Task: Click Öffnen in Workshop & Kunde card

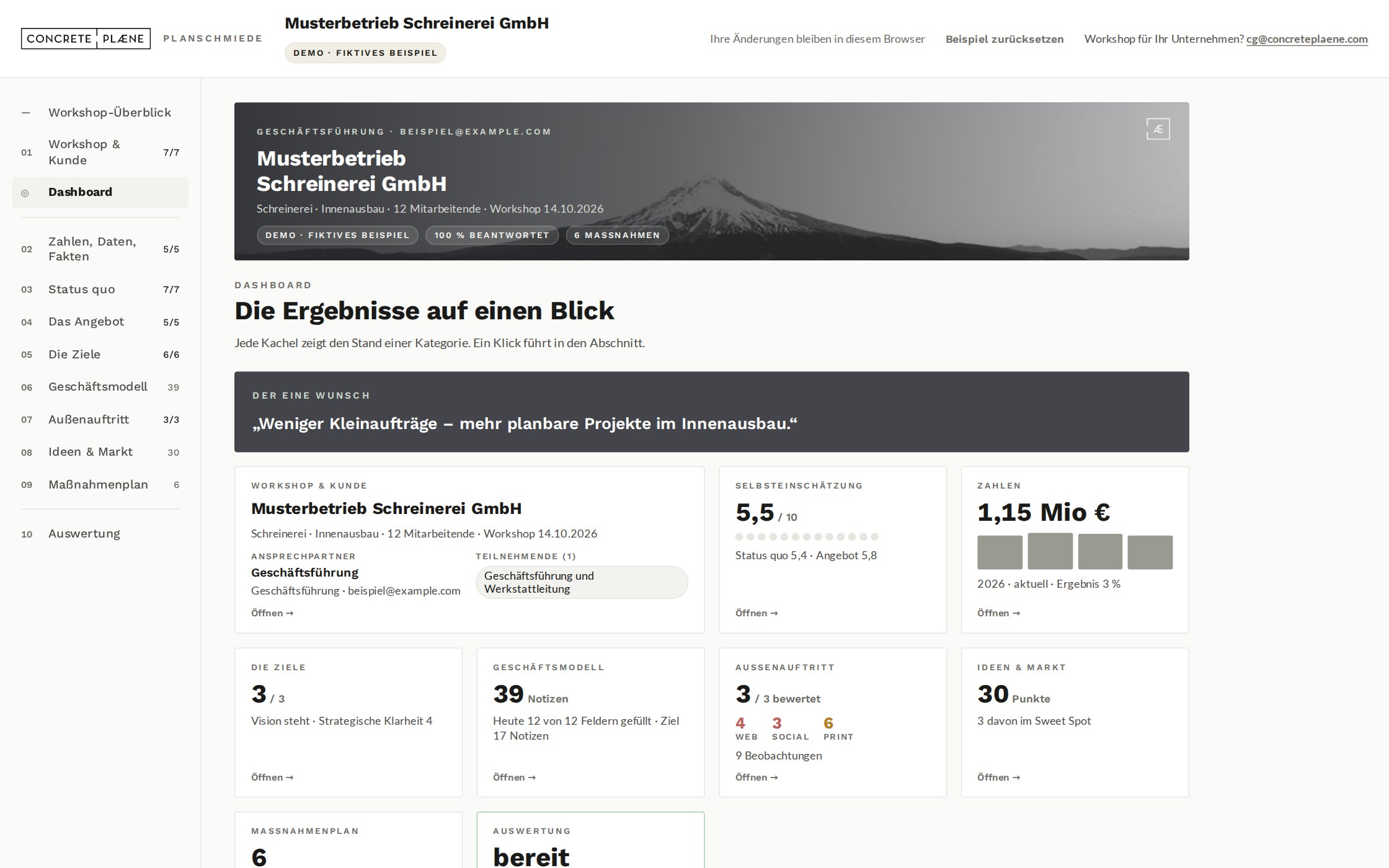Action: click(x=272, y=613)
